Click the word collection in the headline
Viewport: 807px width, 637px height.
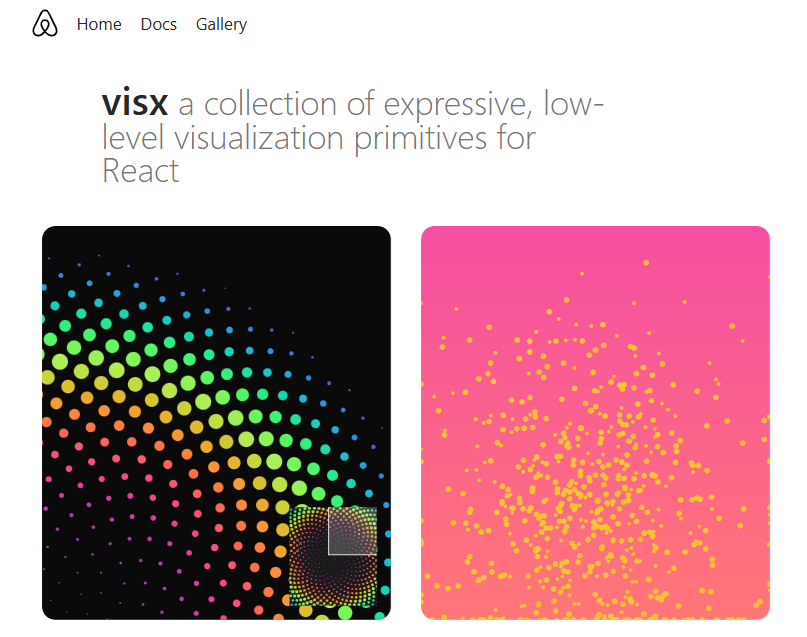271,104
